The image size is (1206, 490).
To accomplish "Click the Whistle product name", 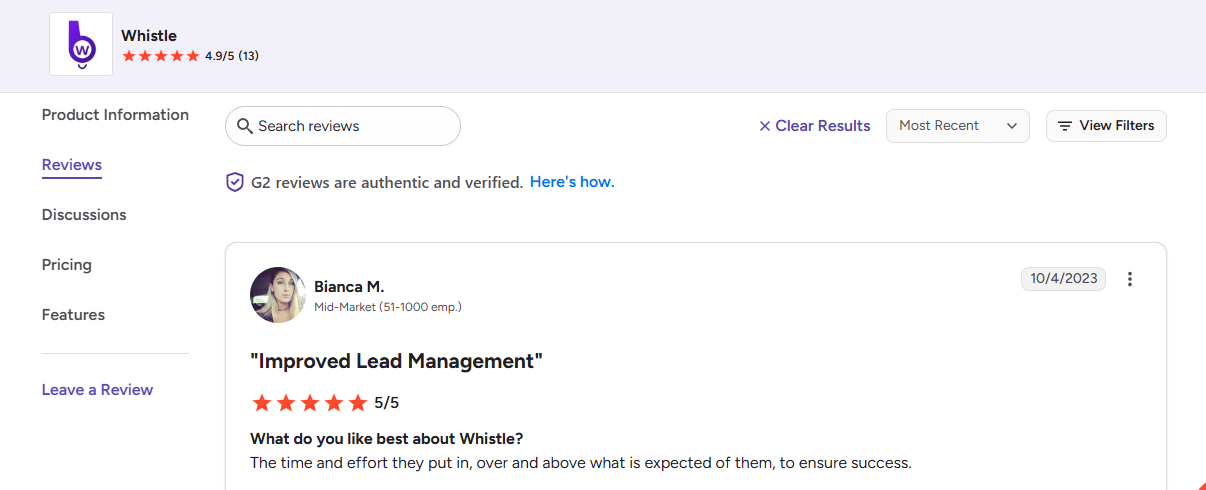I will 149,36.
